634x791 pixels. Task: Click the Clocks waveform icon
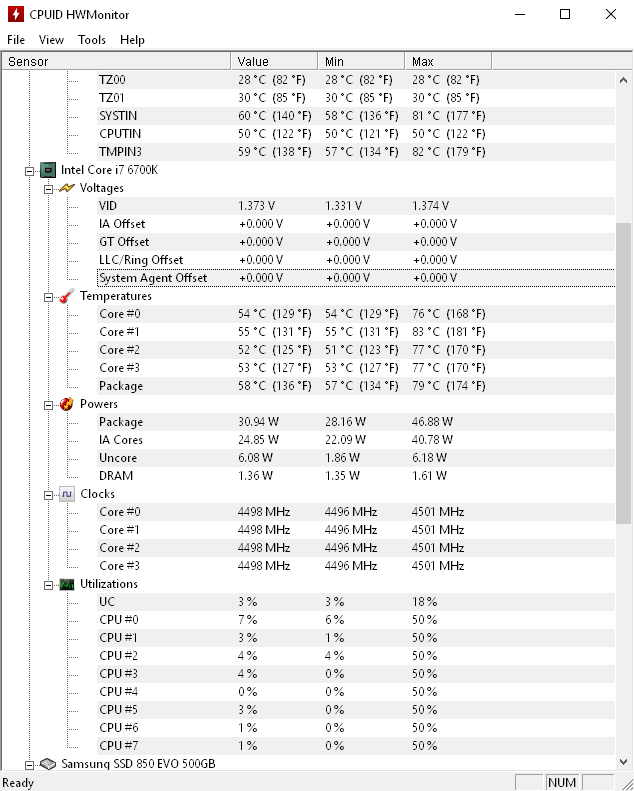coord(67,494)
